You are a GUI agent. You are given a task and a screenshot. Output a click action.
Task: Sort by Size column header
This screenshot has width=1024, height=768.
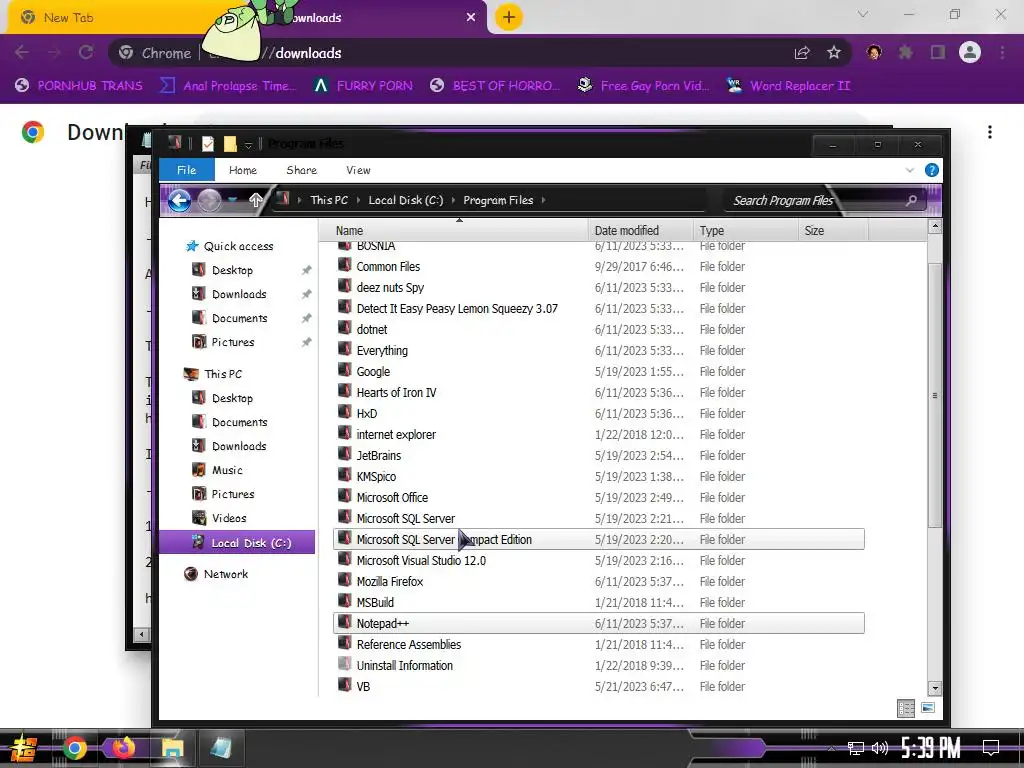pyautogui.click(x=833, y=231)
